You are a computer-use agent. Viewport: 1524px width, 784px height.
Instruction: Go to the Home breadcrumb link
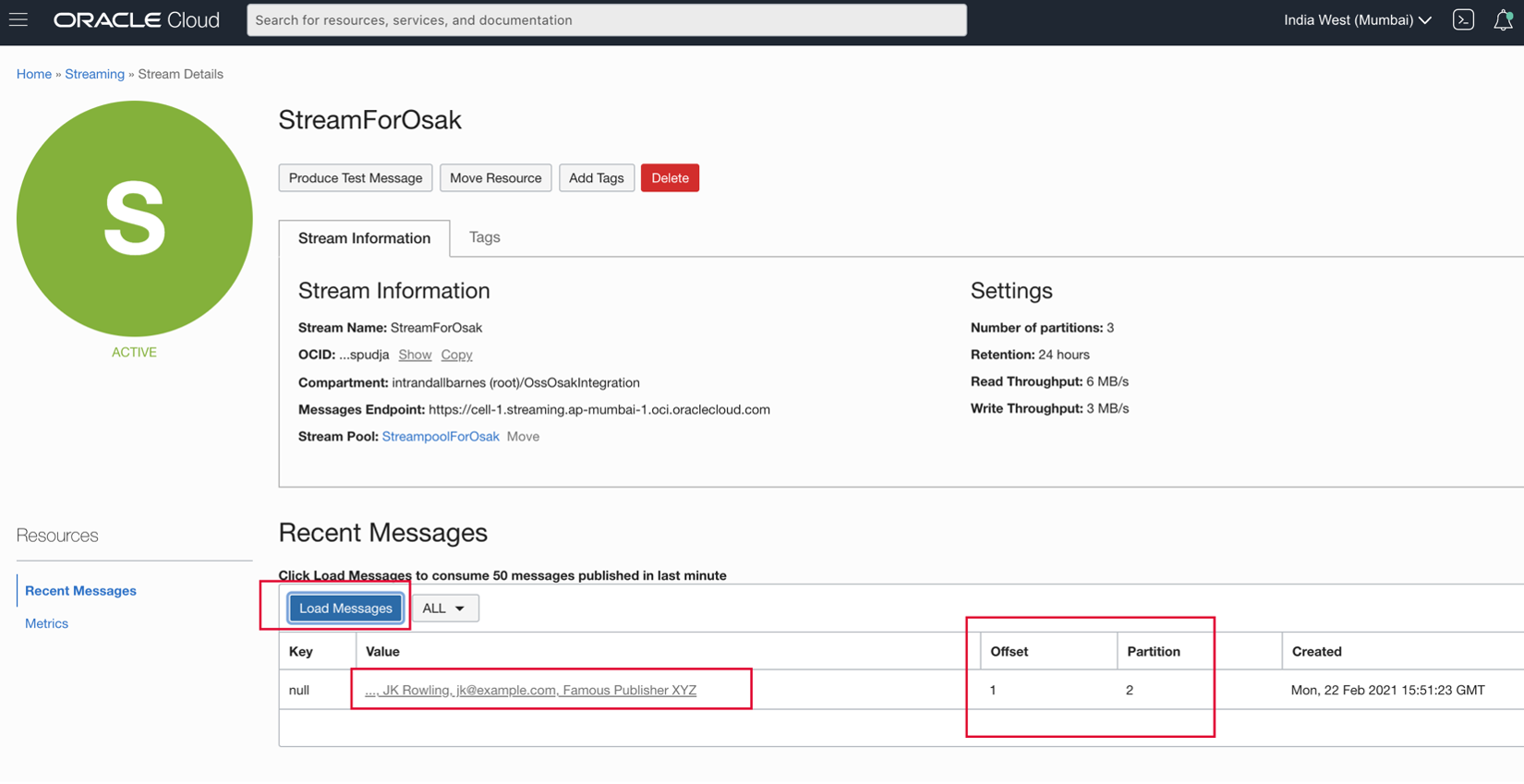(34, 74)
